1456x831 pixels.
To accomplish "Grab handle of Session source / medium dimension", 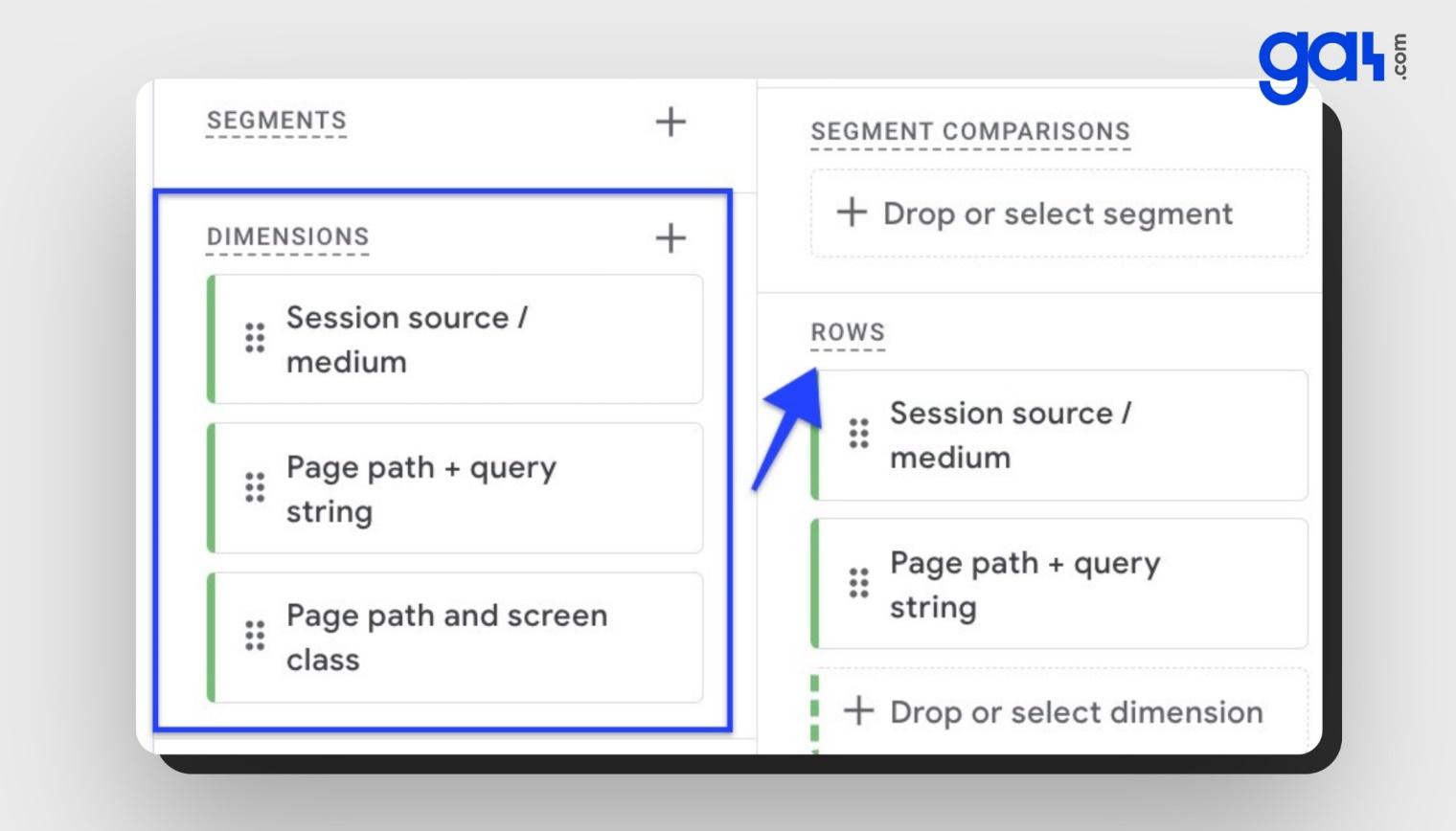I will [x=255, y=338].
